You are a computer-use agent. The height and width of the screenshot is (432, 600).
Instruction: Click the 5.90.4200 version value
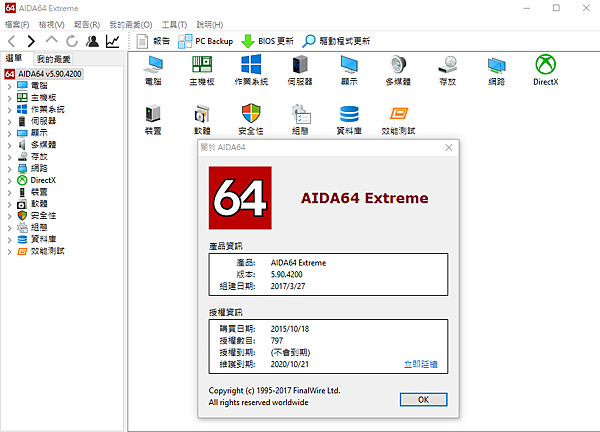[287, 274]
